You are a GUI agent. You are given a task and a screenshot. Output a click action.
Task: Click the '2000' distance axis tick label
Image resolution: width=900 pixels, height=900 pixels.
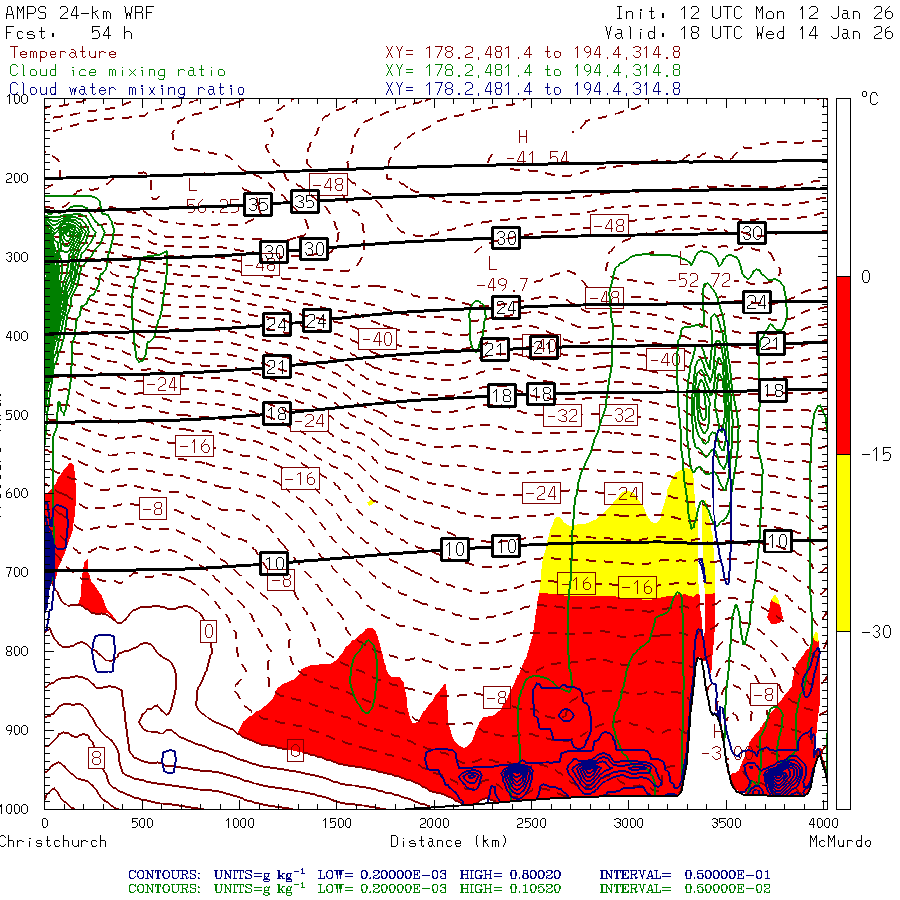pos(434,823)
